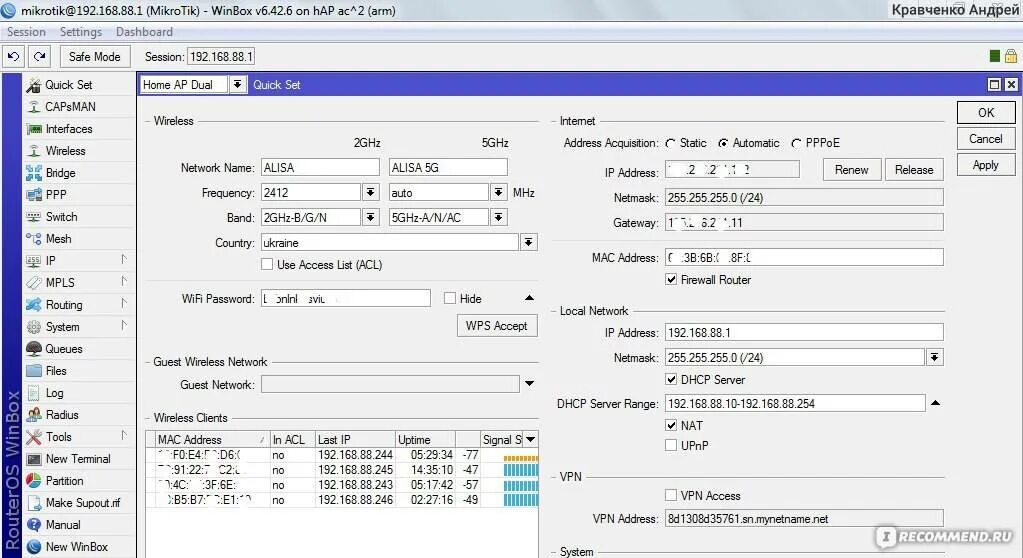
Task: Enable UPnP checkbox
Action: pos(671,445)
